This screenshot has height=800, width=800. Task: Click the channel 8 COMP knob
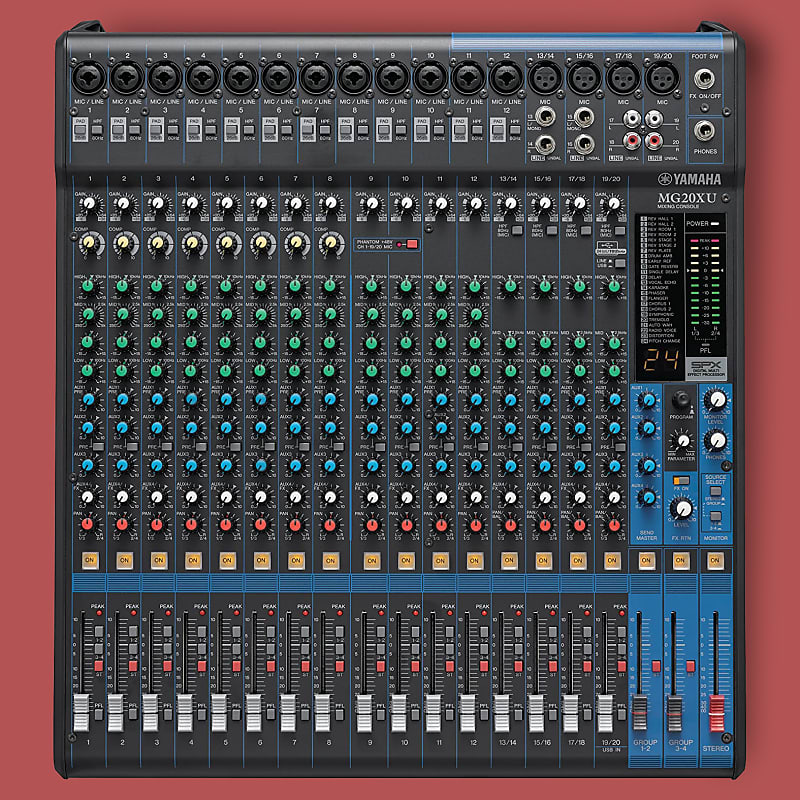tap(331, 242)
